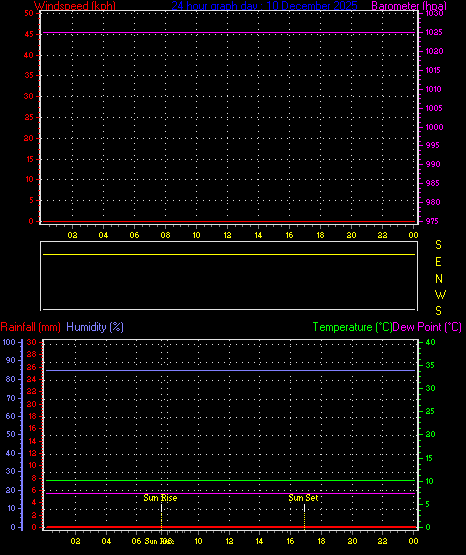Image resolution: width=466 pixels, height=555 pixels.
Task: Select the 100 humidity scale value
Action: 9,342
